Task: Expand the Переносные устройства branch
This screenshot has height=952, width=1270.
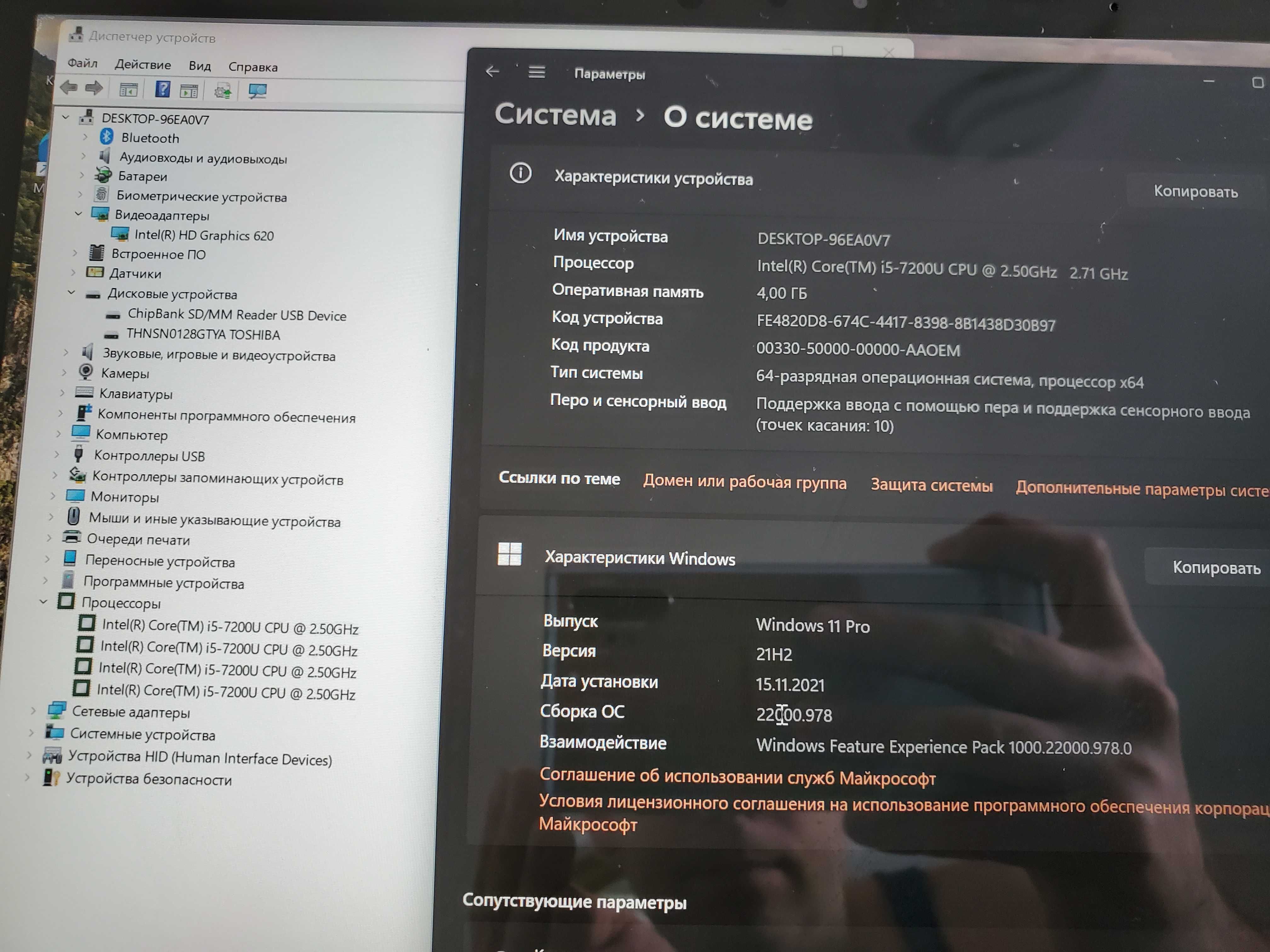Action: [x=47, y=559]
